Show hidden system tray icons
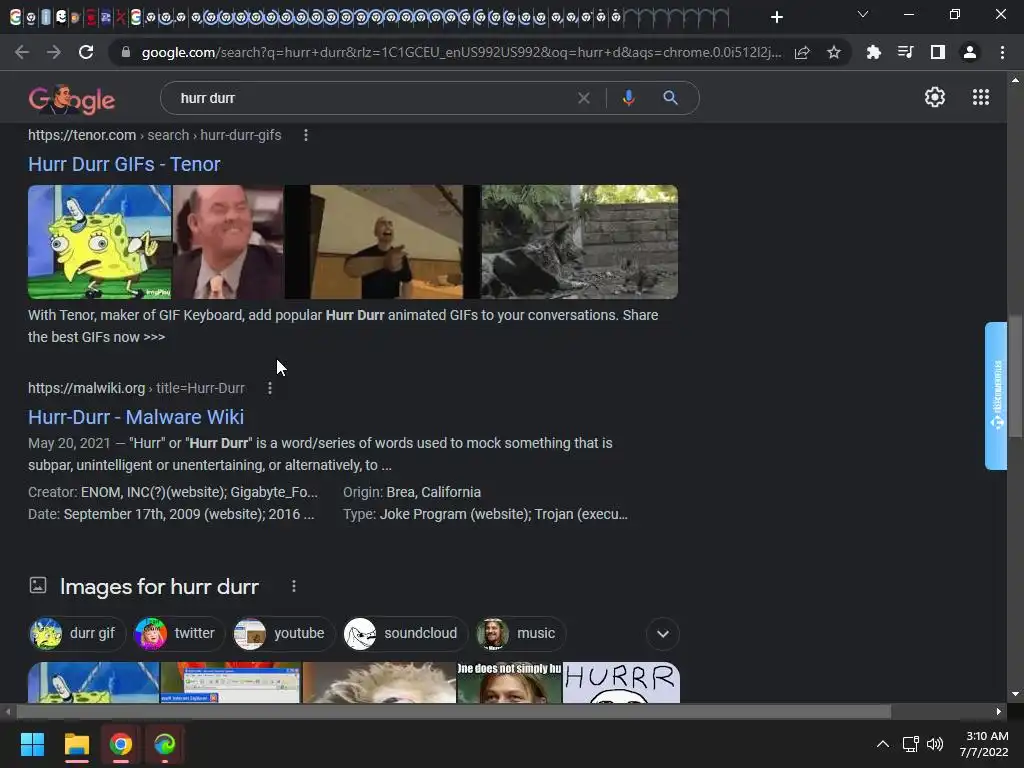This screenshot has height=768, width=1024. click(882, 744)
